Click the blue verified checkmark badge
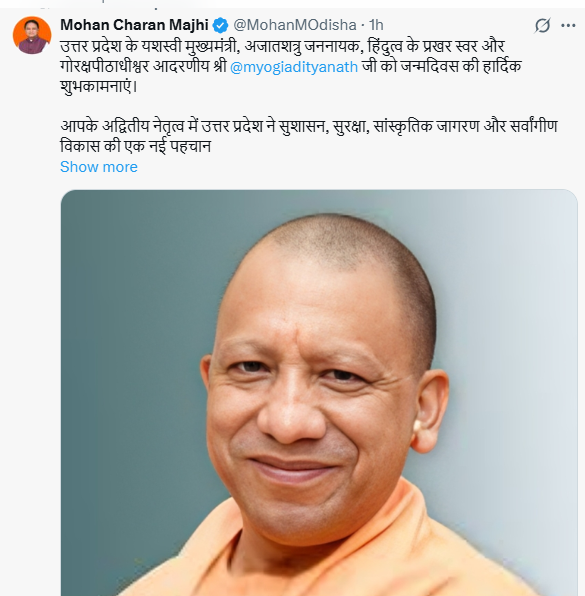The width and height of the screenshot is (585, 596). pos(220,25)
